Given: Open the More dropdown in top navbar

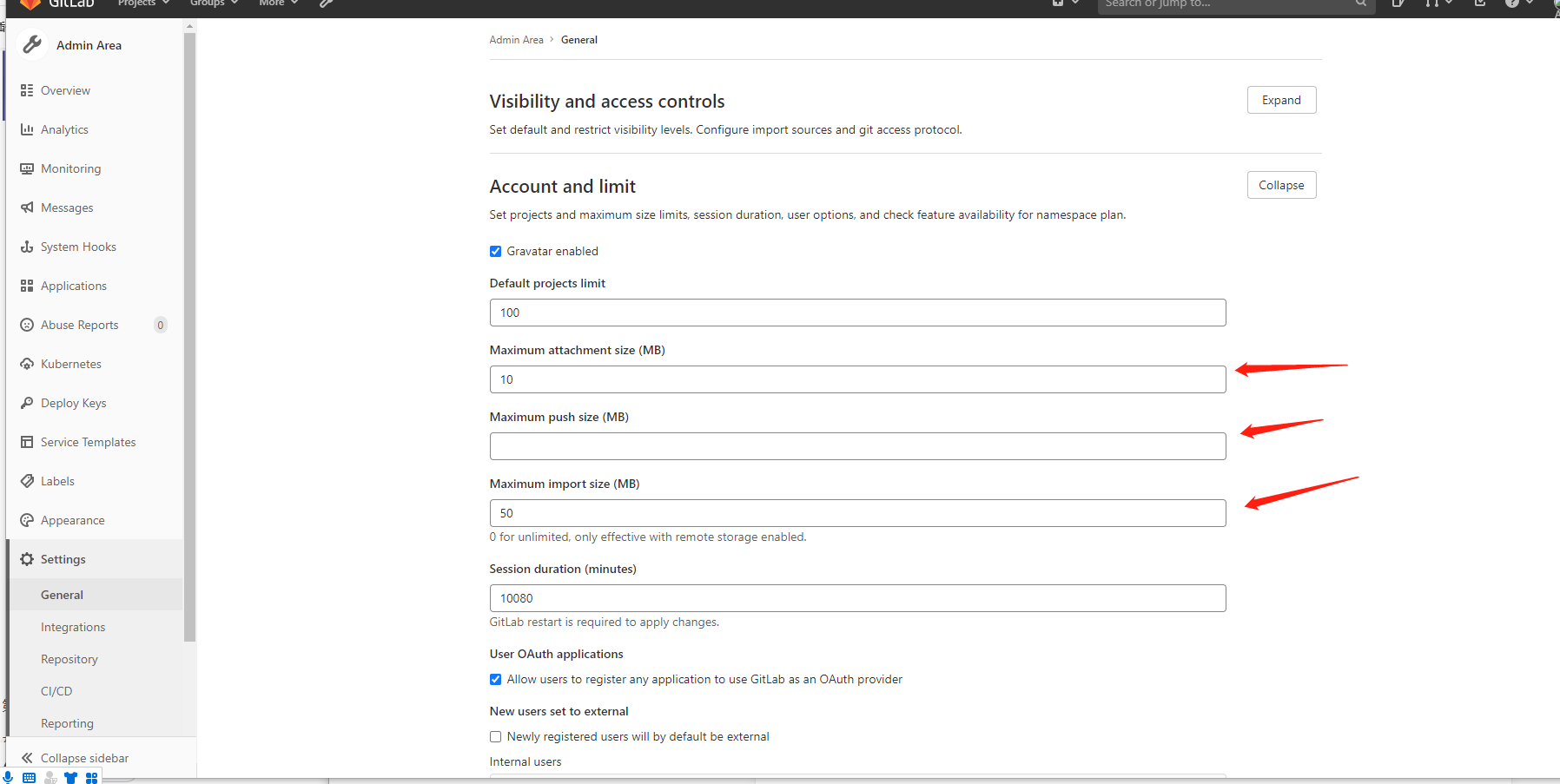Looking at the screenshot, I should 278,3.
